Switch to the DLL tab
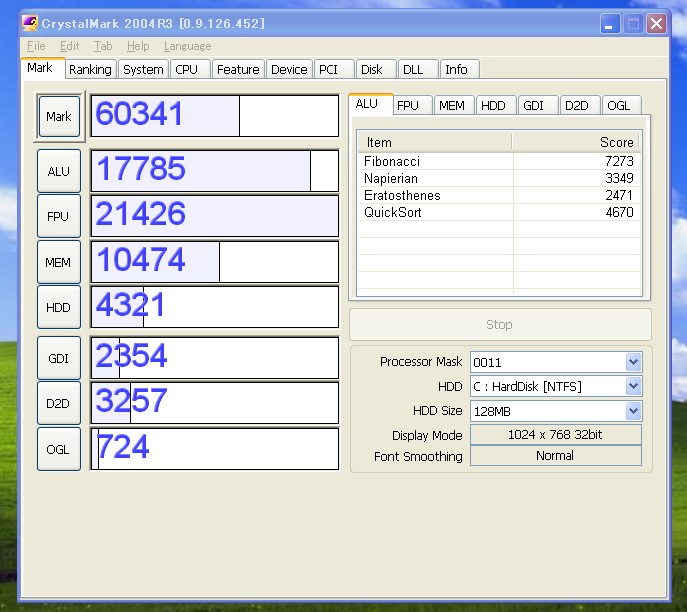 [418, 69]
